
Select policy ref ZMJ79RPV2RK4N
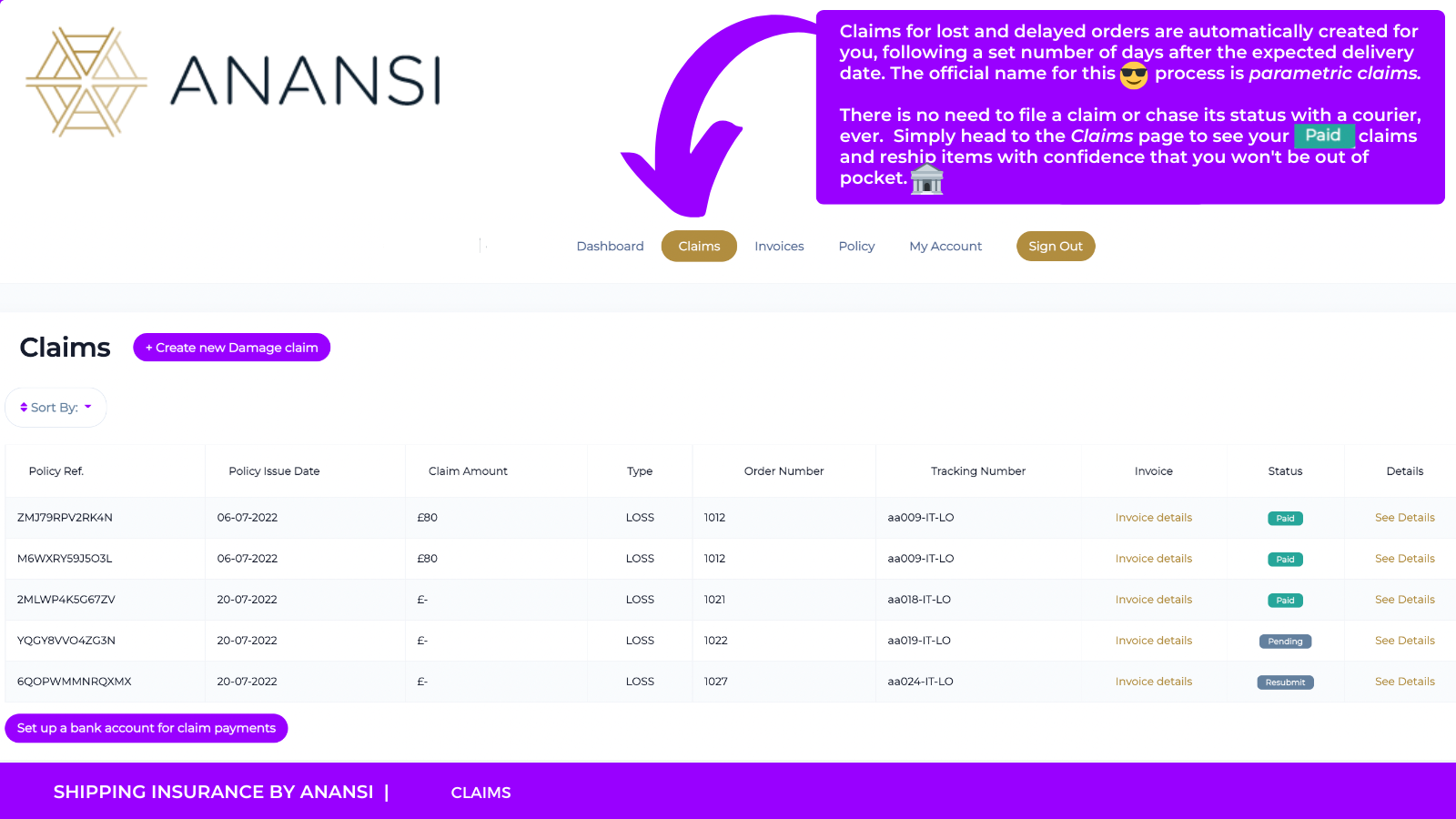(65, 518)
